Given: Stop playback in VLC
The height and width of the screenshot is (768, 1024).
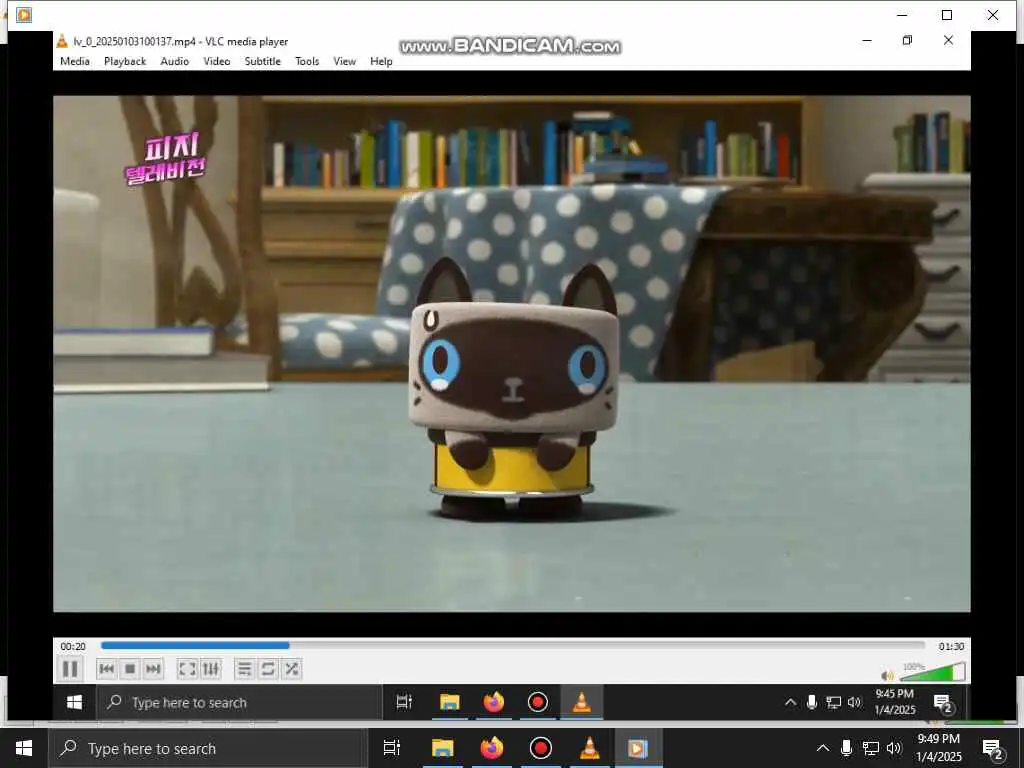Looking at the screenshot, I should [x=129, y=669].
